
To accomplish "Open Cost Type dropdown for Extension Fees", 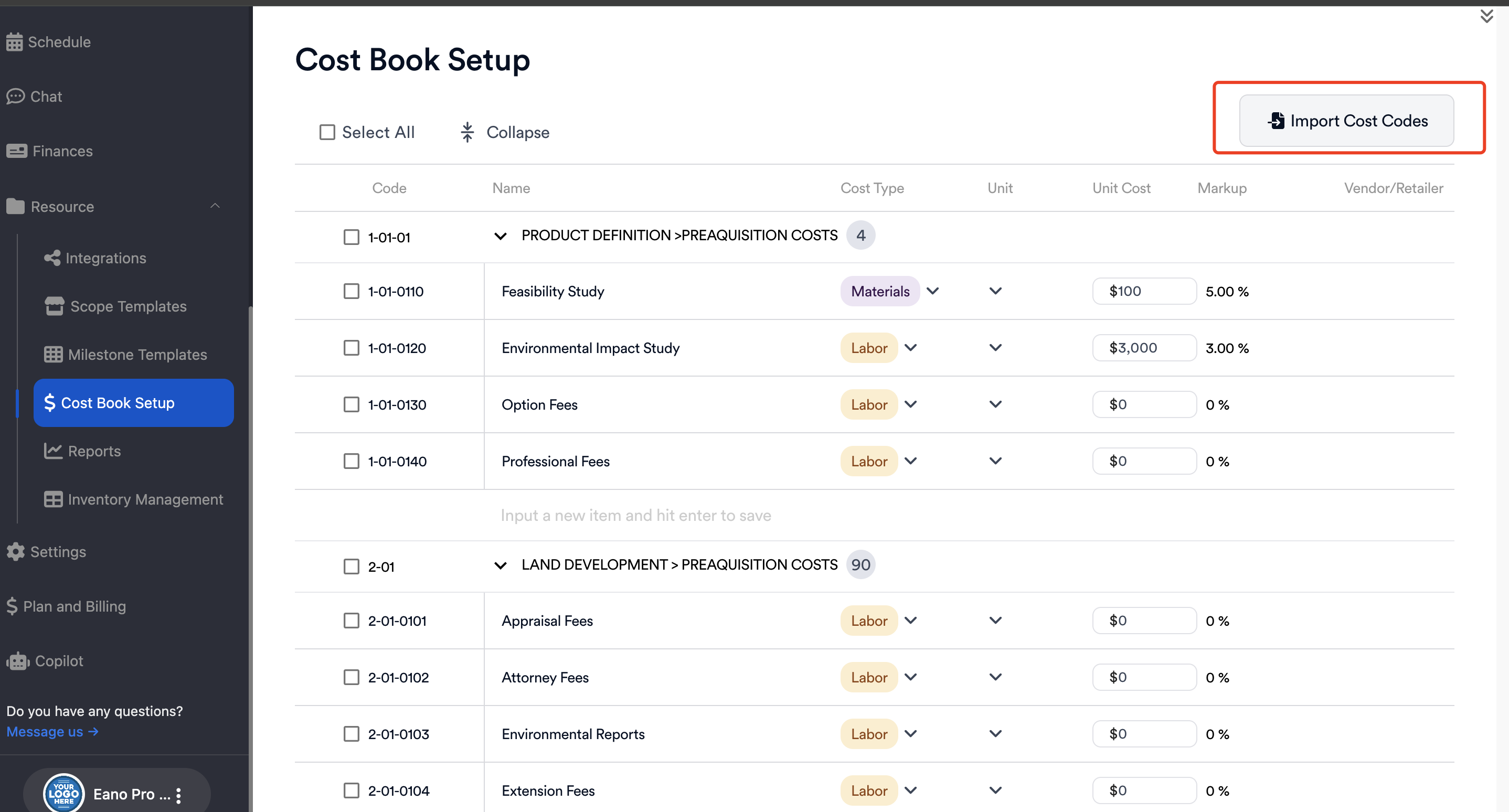I will click(910, 791).
